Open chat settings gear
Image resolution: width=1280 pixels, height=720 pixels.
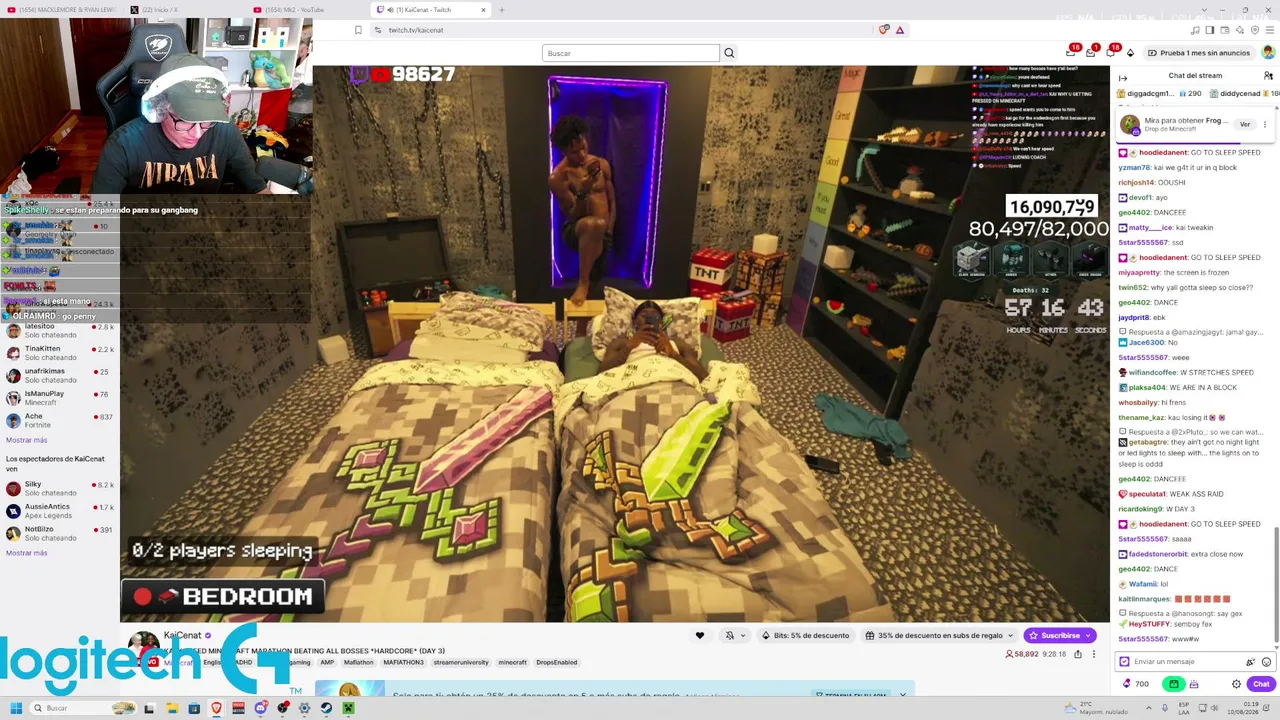[1236, 684]
